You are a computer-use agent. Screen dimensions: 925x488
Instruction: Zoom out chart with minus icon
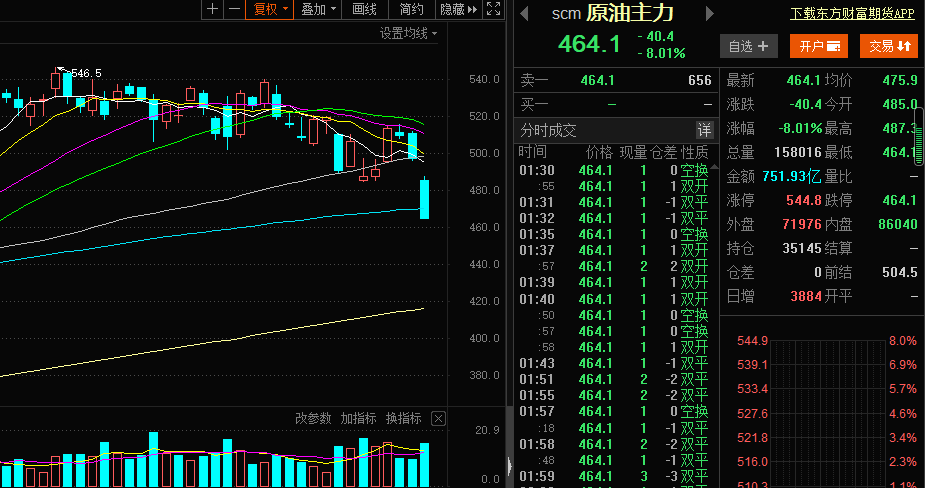point(235,9)
